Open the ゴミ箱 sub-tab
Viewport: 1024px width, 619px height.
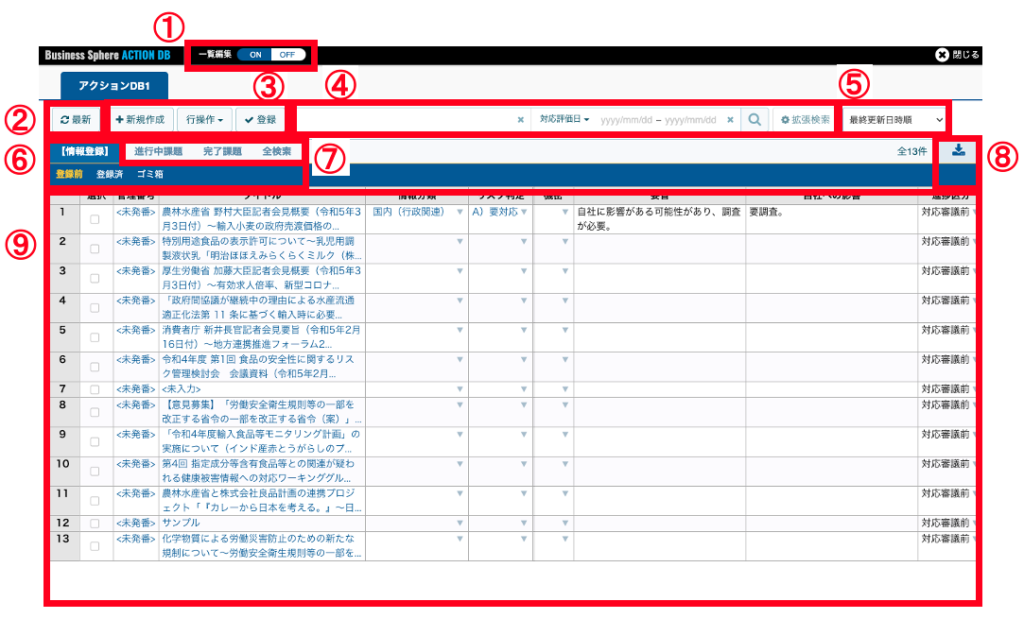150,174
